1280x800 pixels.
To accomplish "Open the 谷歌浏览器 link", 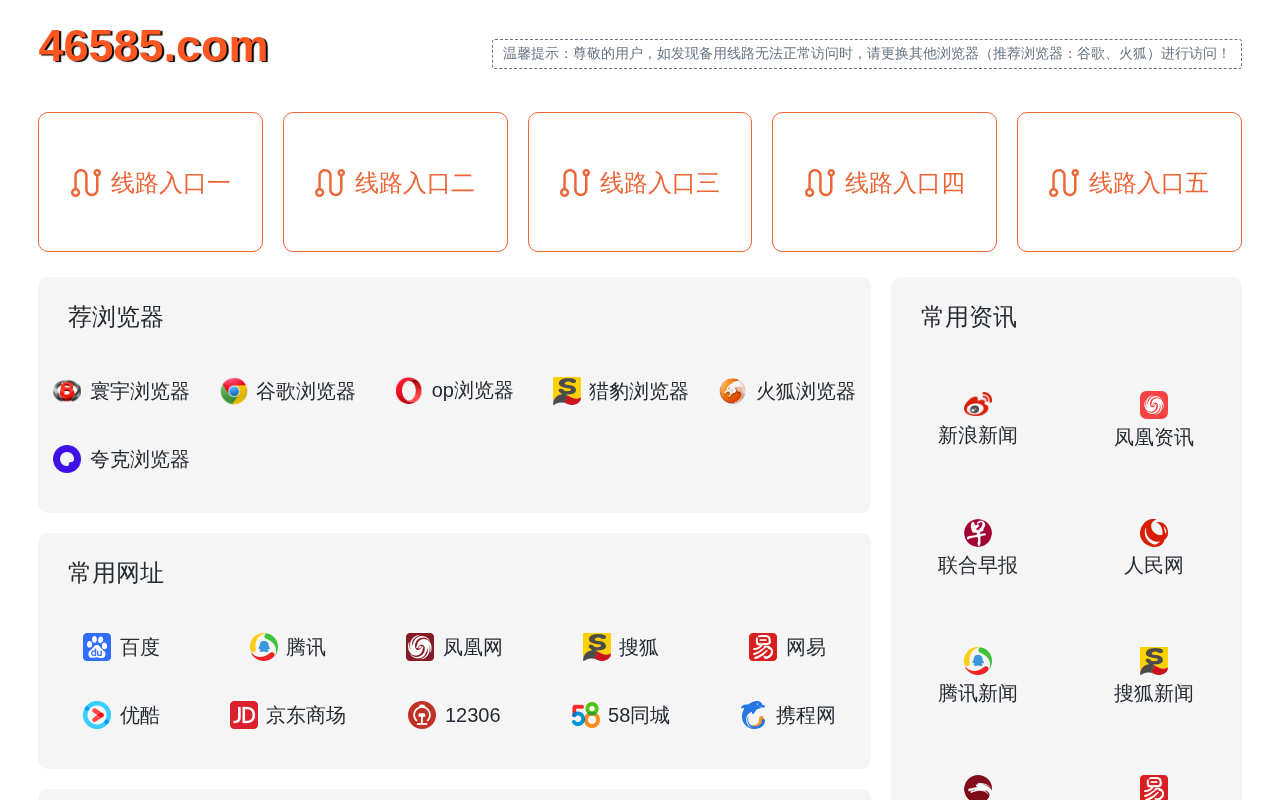I will point(306,391).
